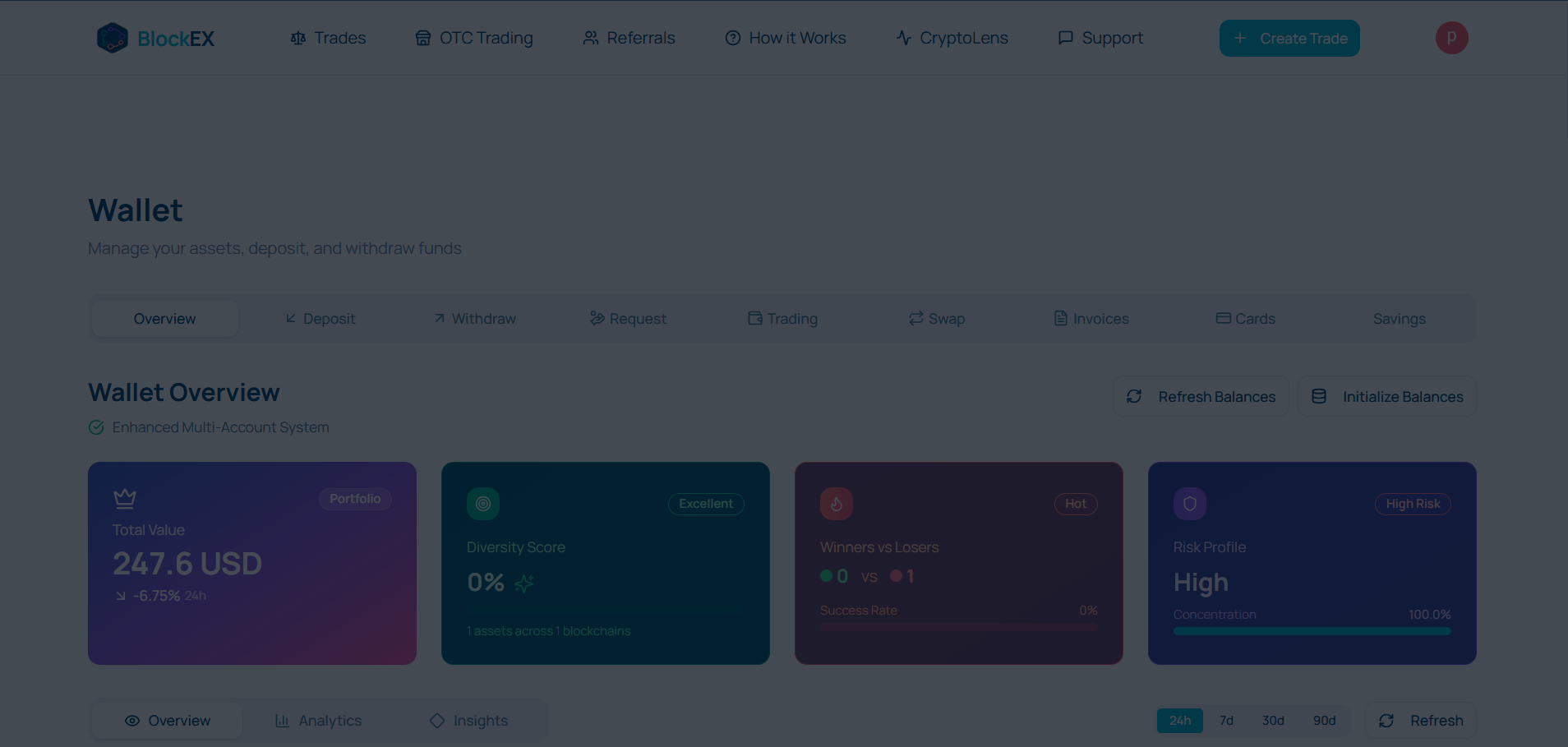The image size is (1568, 747).
Task: Click Refresh Balances button
Action: pyautogui.click(x=1201, y=396)
